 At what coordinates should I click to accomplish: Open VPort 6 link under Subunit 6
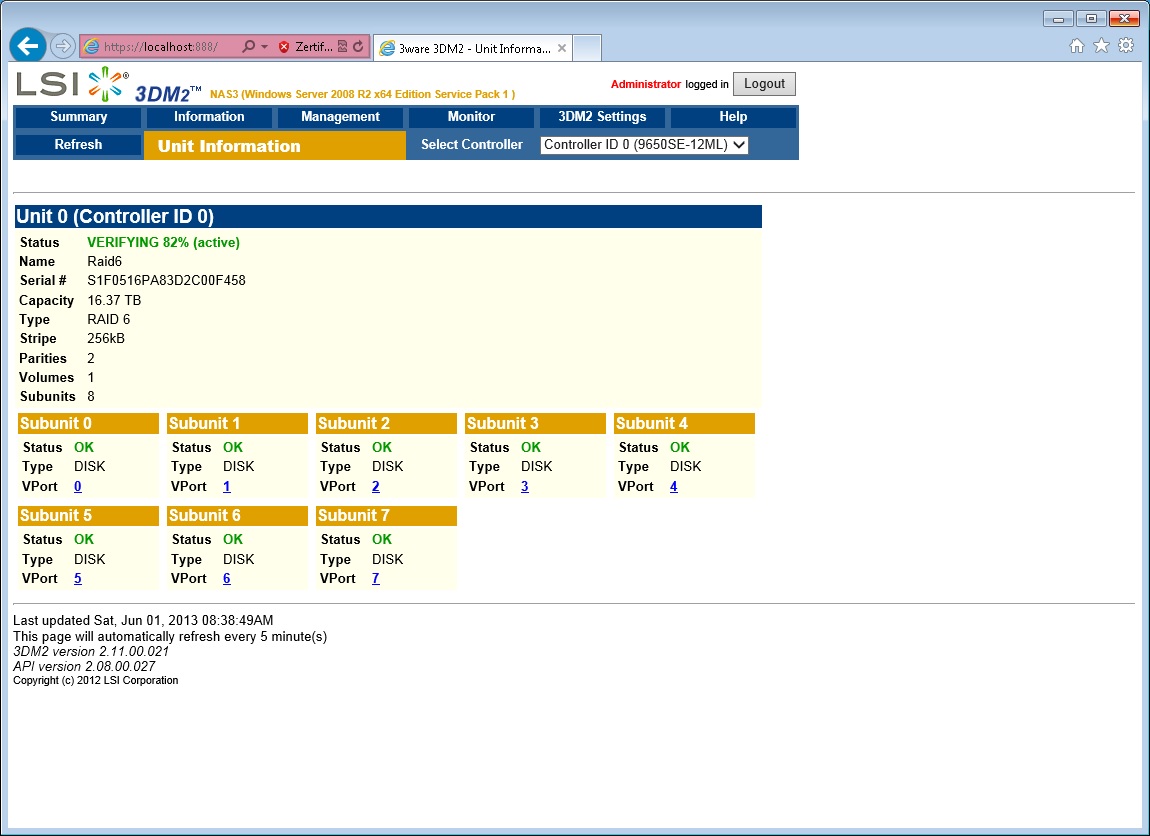coord(227,579)
